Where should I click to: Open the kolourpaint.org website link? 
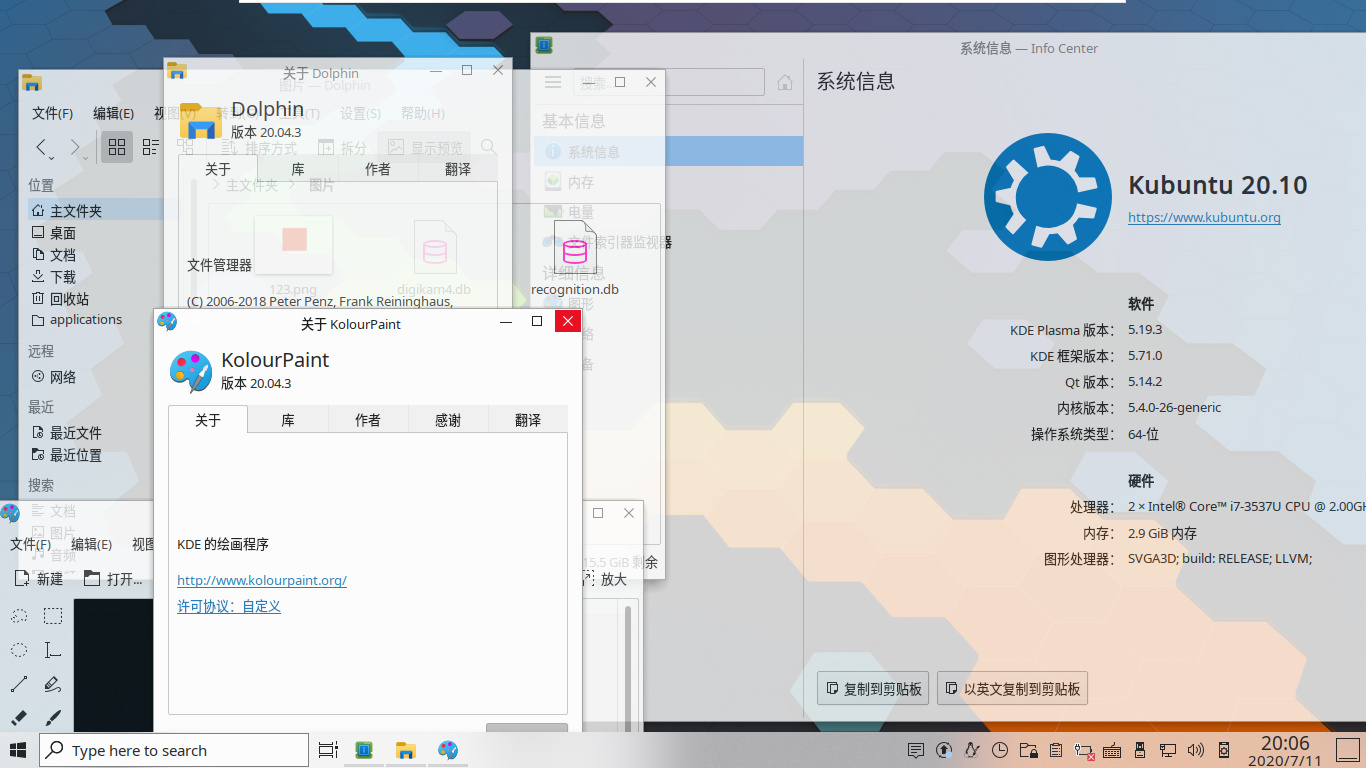(262, 580)
